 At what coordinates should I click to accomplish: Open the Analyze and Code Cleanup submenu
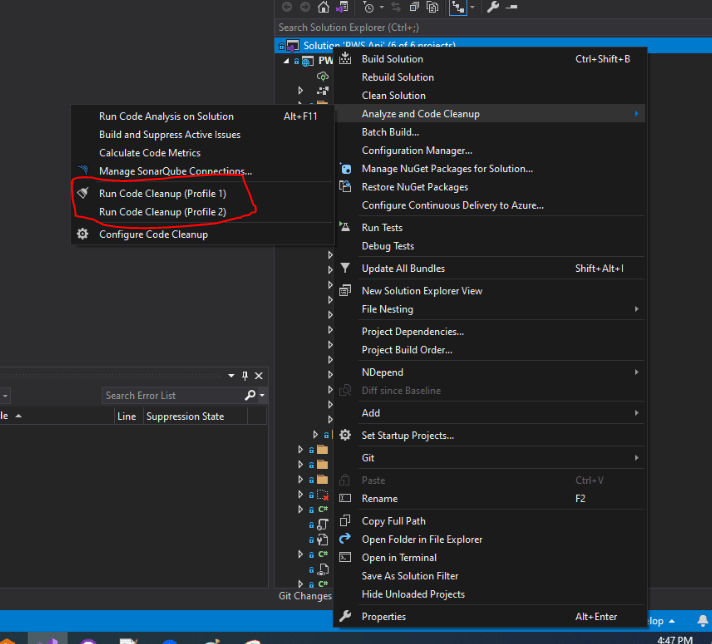(490, 114)
